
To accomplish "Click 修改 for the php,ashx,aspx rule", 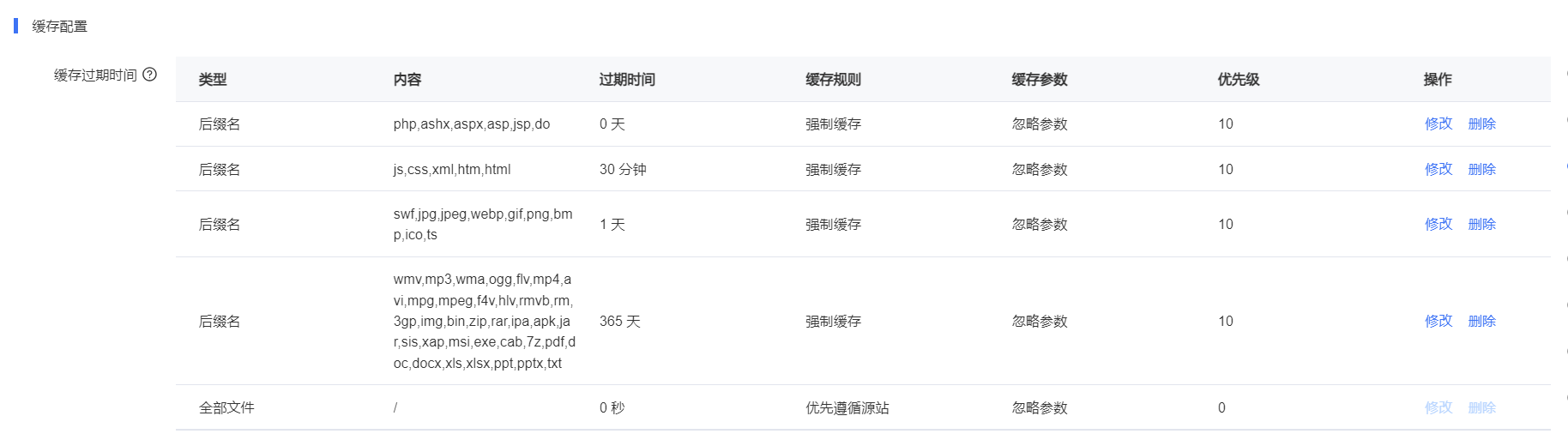I will click(1438, 124).
